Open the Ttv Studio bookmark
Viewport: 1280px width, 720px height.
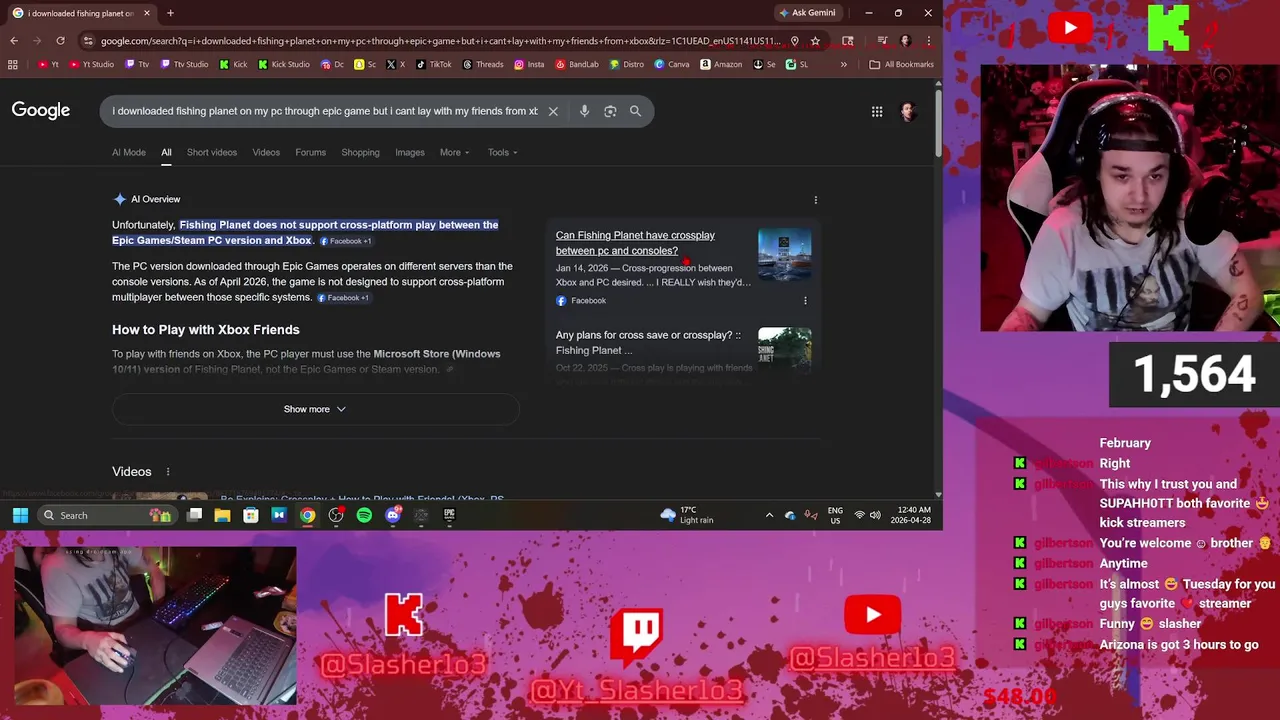pos(183,65)
